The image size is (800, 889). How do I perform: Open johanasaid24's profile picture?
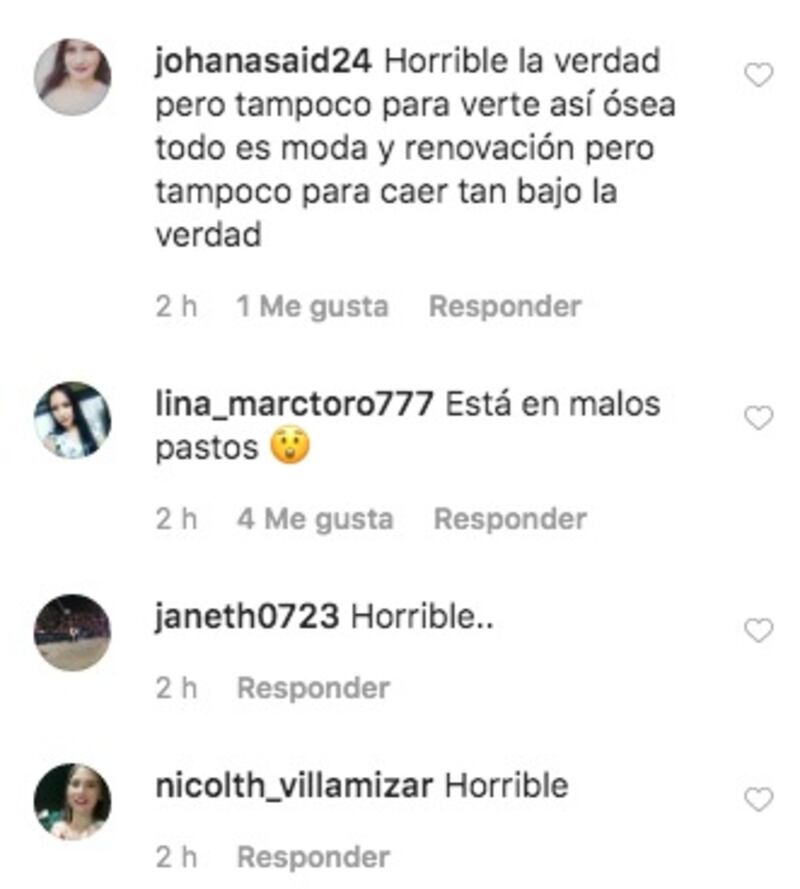(x=72, y=77)
